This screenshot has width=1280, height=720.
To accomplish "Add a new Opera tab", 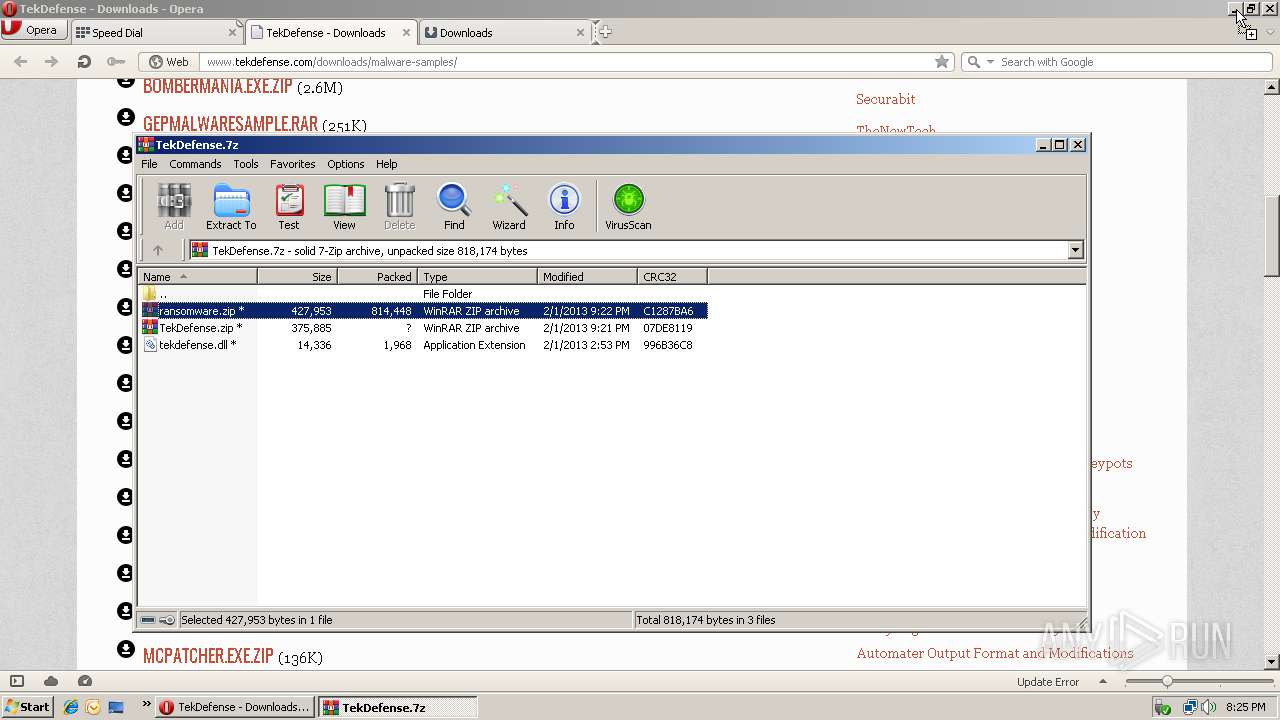I will click(x=604, y=32).
